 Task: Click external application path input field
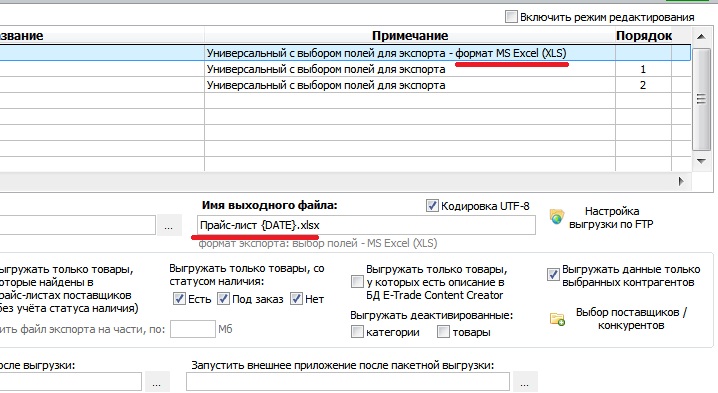(x=348, y=382)
